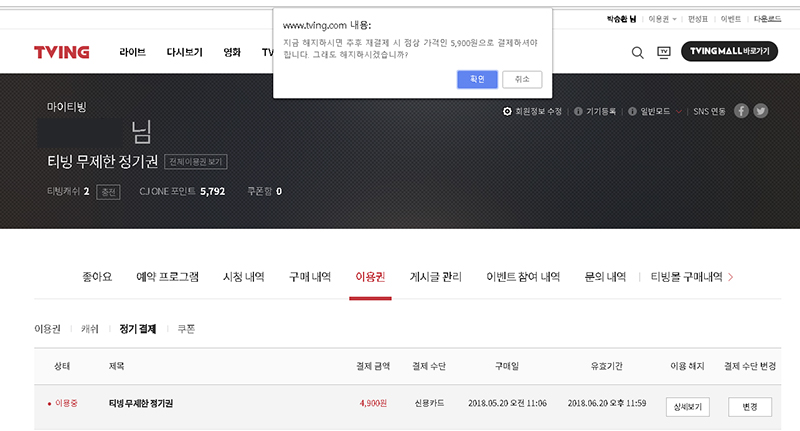Open the 다시보기 menu
Viewport: 800px width, 431px height.
[x=185, y=52]
